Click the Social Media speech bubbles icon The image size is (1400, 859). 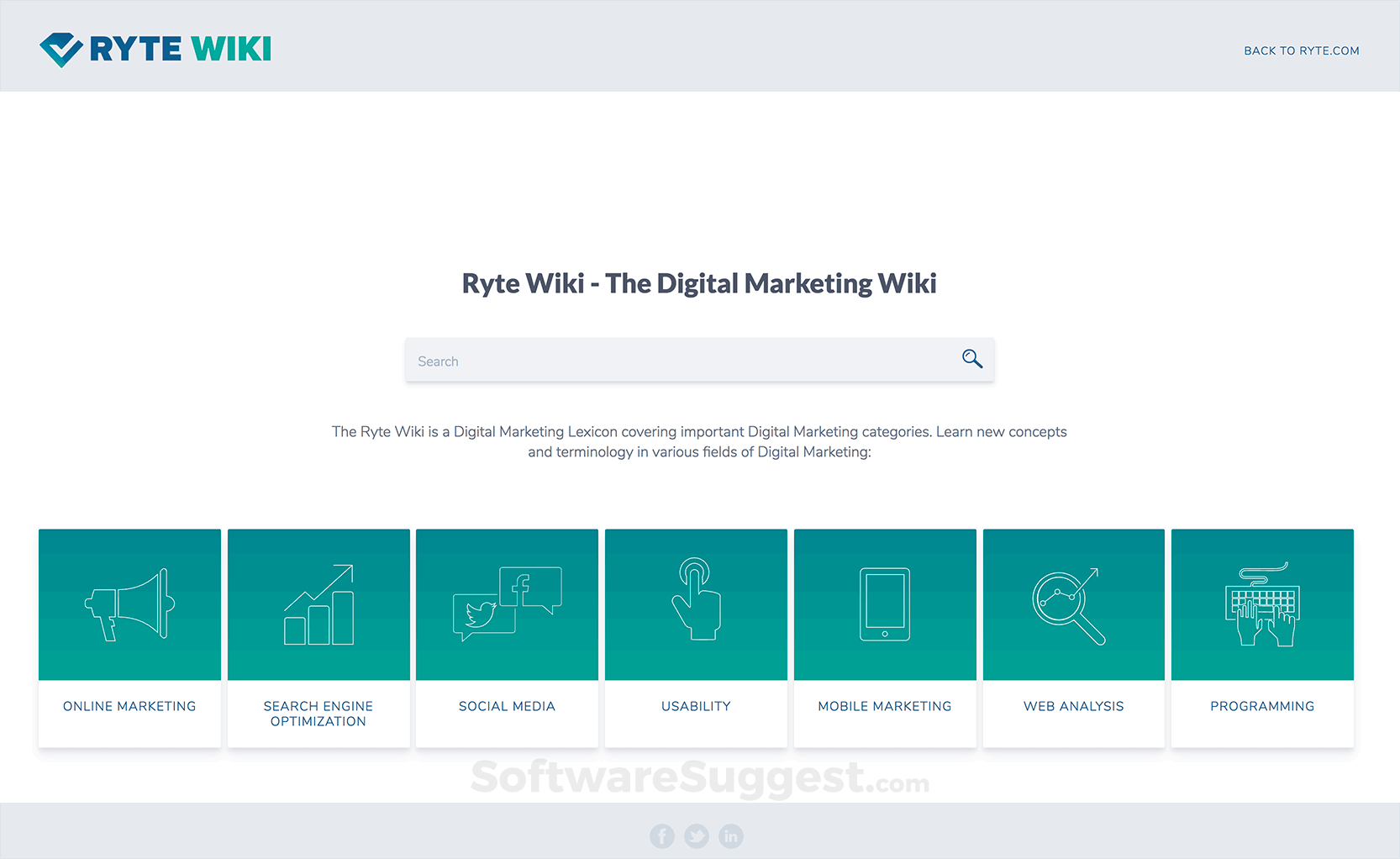click(506, 601)
